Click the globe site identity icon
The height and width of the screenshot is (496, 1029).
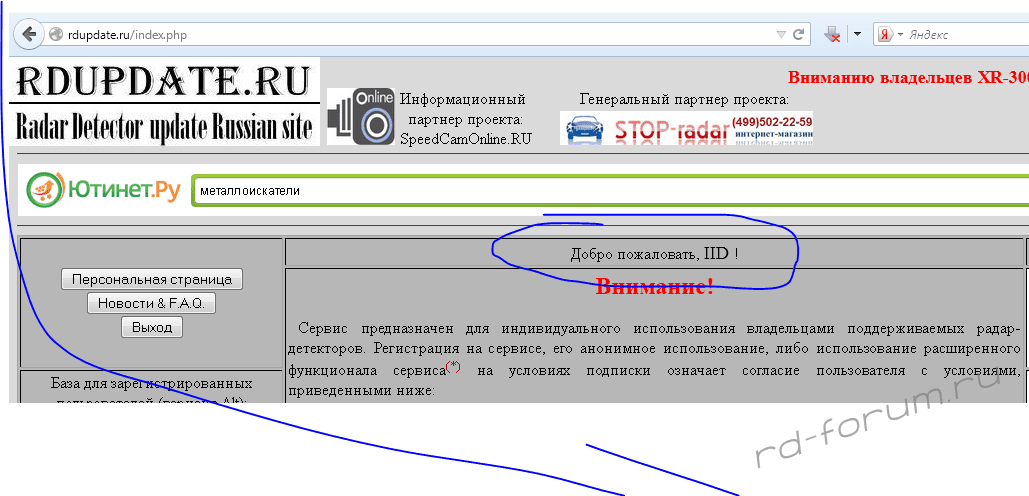click(x=56, y=35)
